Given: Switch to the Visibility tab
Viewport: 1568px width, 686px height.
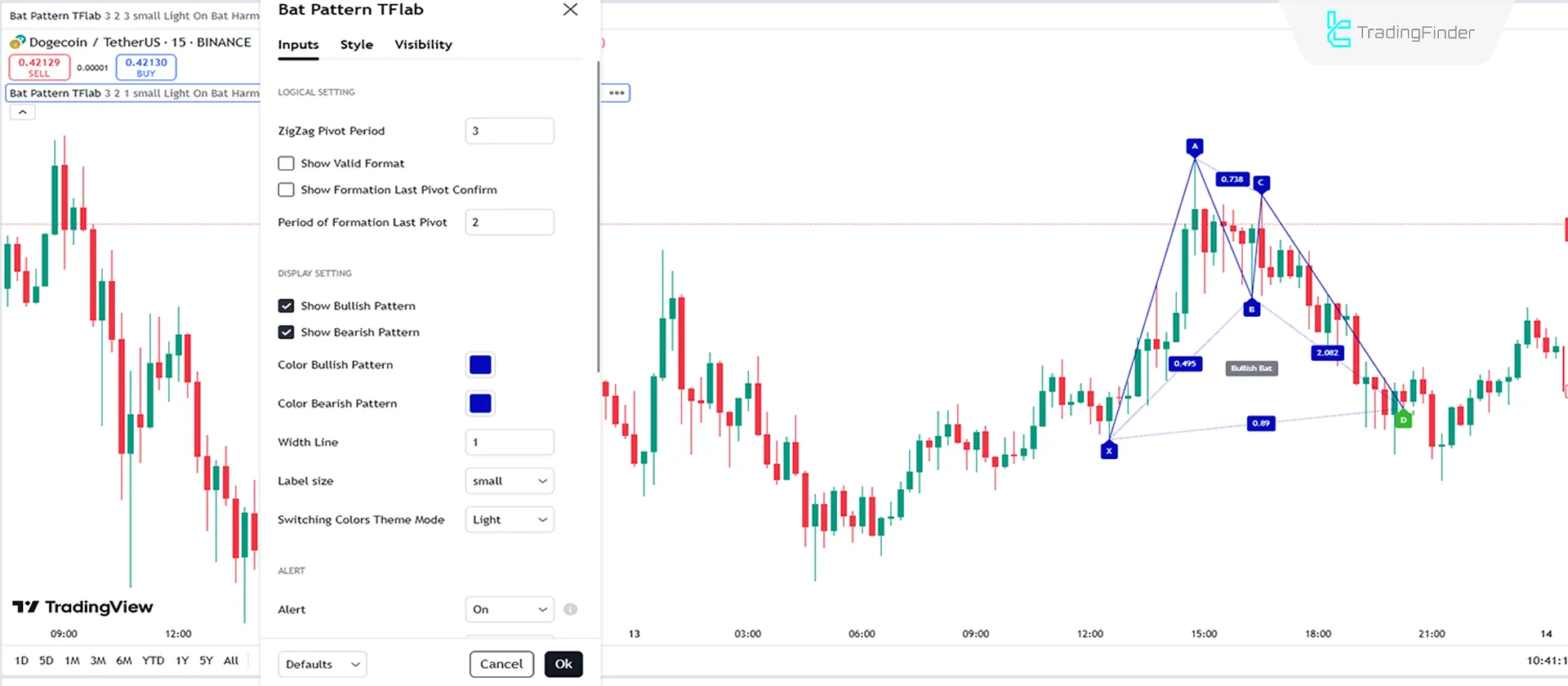Looking at the screenshot, I should pos(423,44).
